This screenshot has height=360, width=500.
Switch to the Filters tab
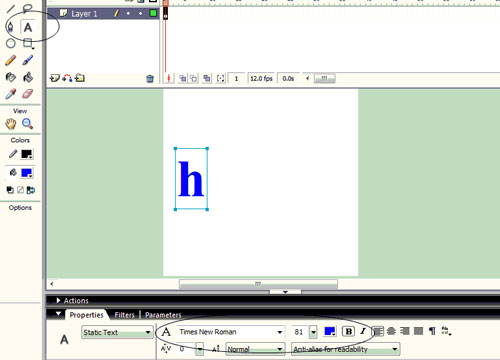point(124,315)
